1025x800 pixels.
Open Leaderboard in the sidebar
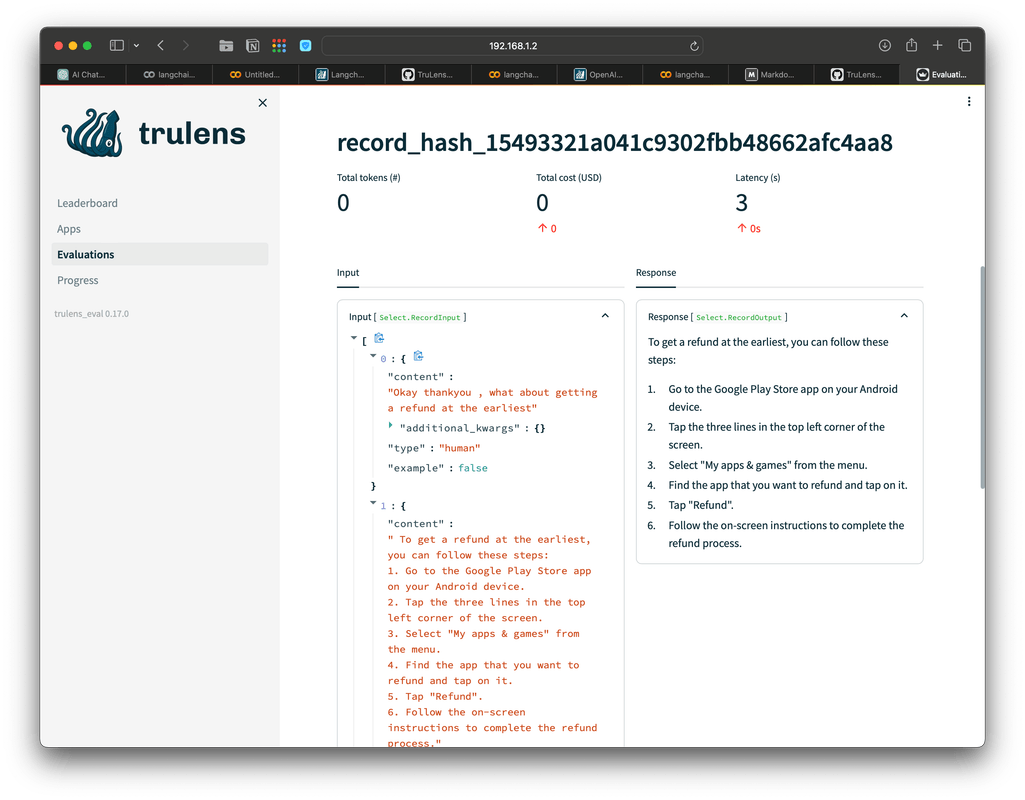(87, 203)
